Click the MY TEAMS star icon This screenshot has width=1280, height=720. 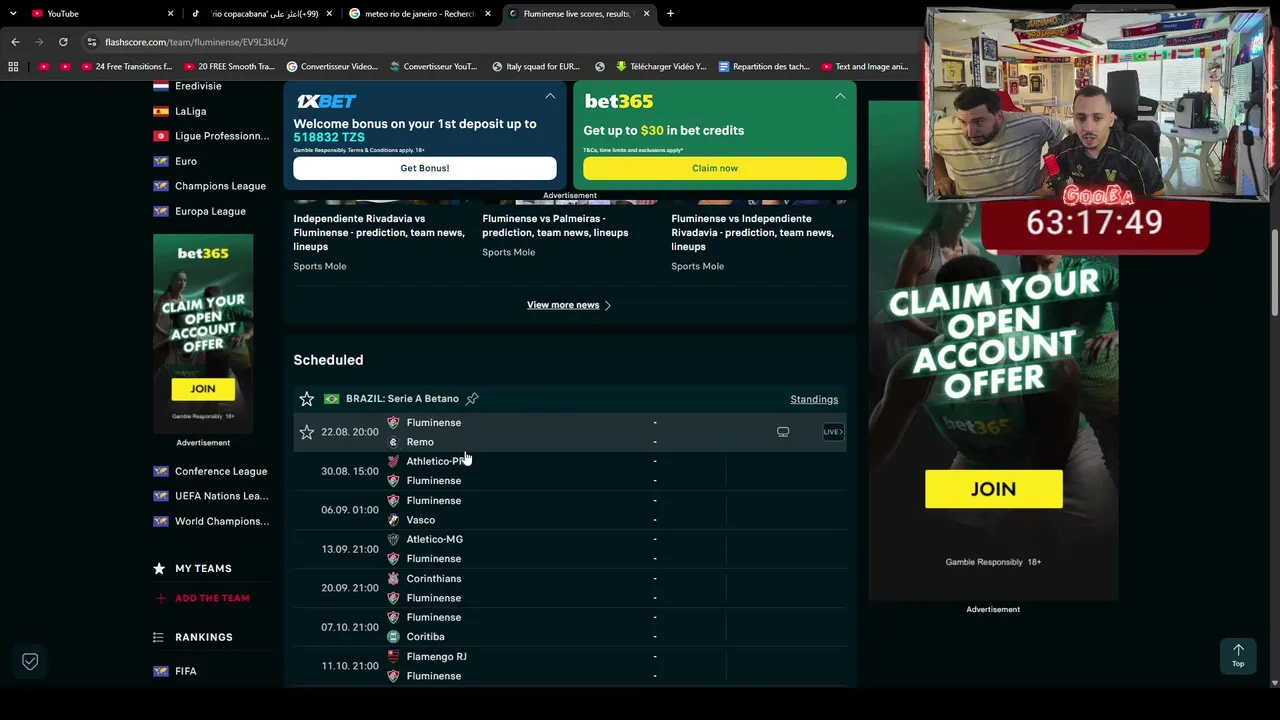[159, 568]
